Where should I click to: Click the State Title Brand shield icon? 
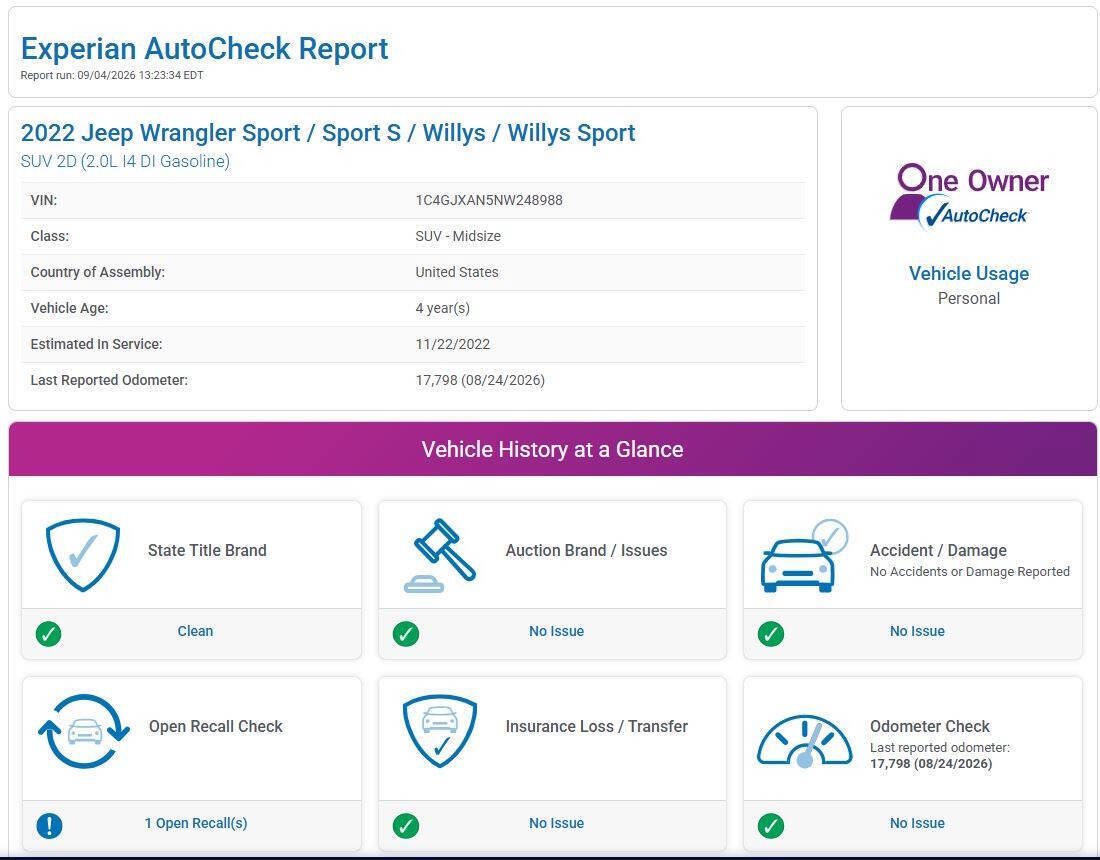click(83, 554)
